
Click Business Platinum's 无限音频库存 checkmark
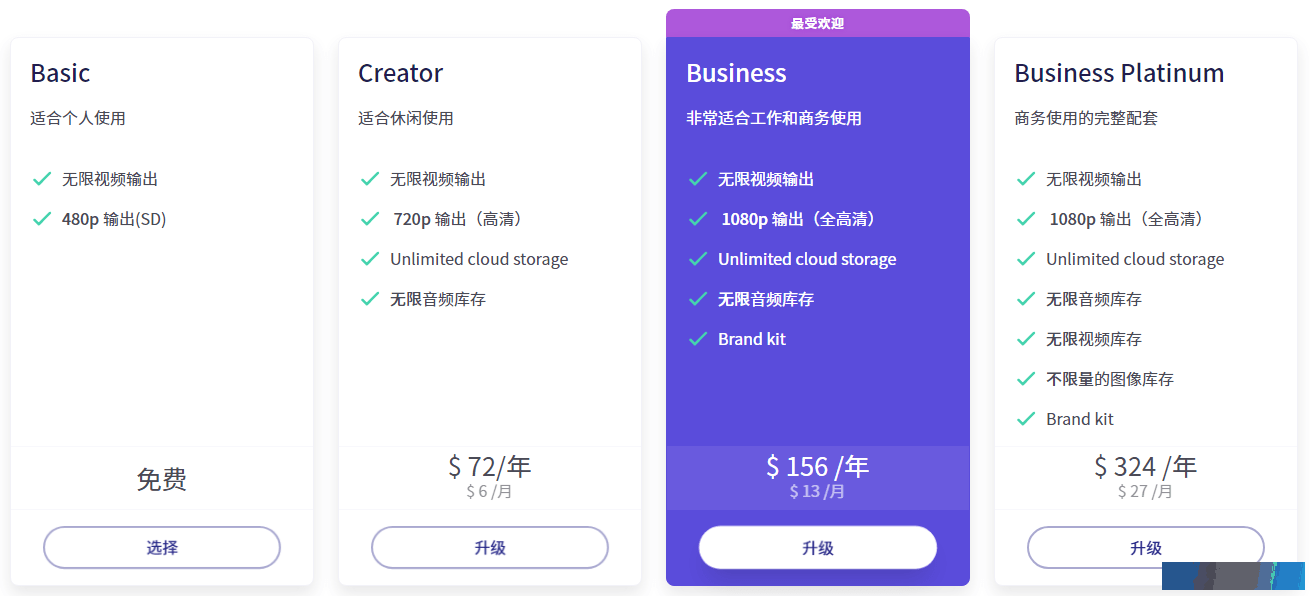click(1026, 299)
